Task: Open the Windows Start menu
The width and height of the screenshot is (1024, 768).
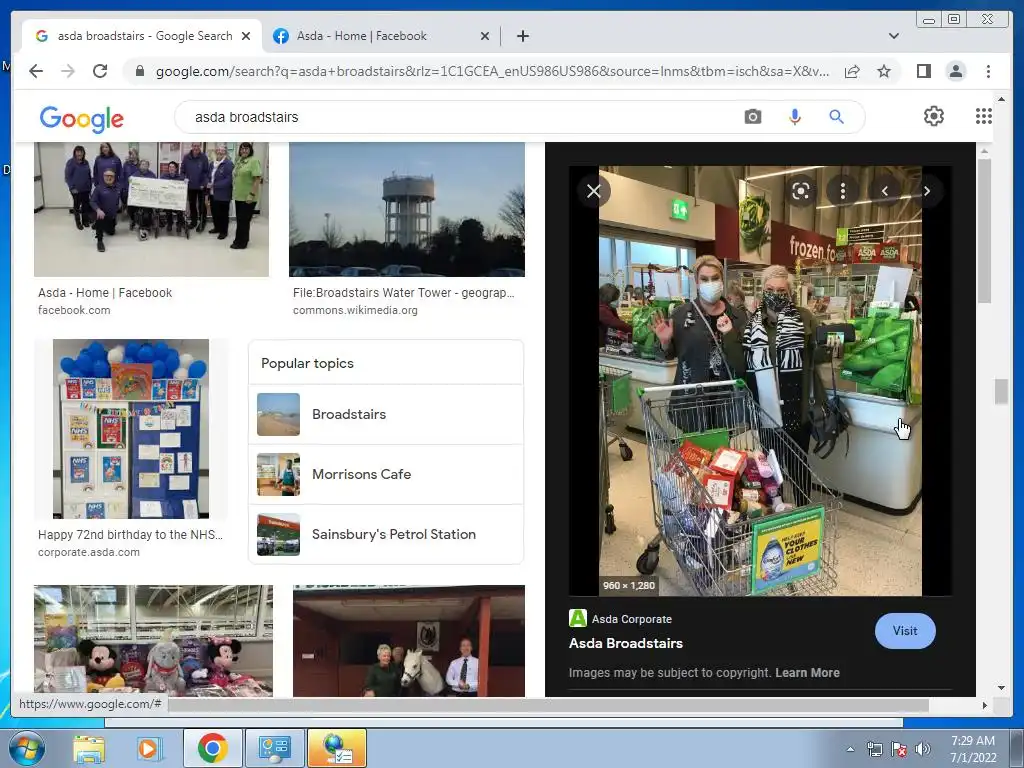Action: coord(26,748)
